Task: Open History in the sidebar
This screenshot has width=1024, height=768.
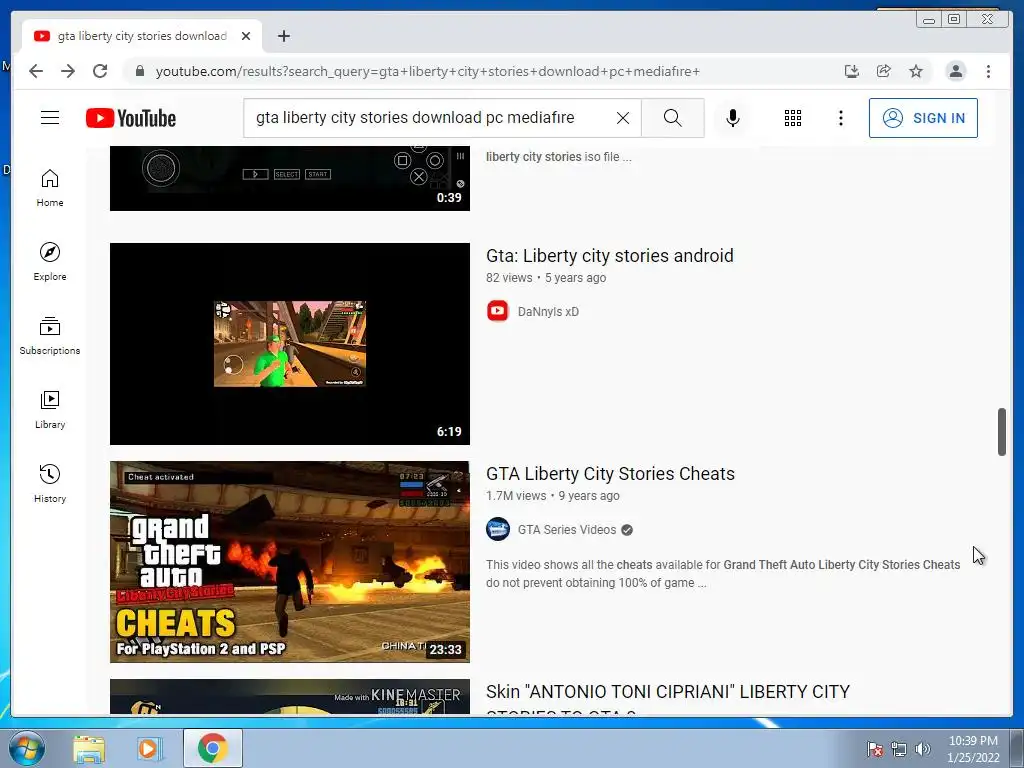Action: tap(50, 483)
